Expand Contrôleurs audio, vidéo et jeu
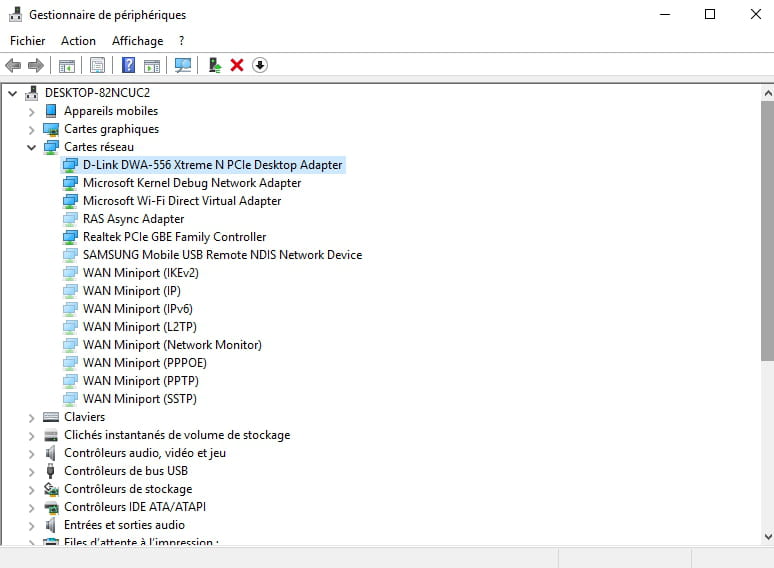774x568 pixels. click(x=32, y=454)
